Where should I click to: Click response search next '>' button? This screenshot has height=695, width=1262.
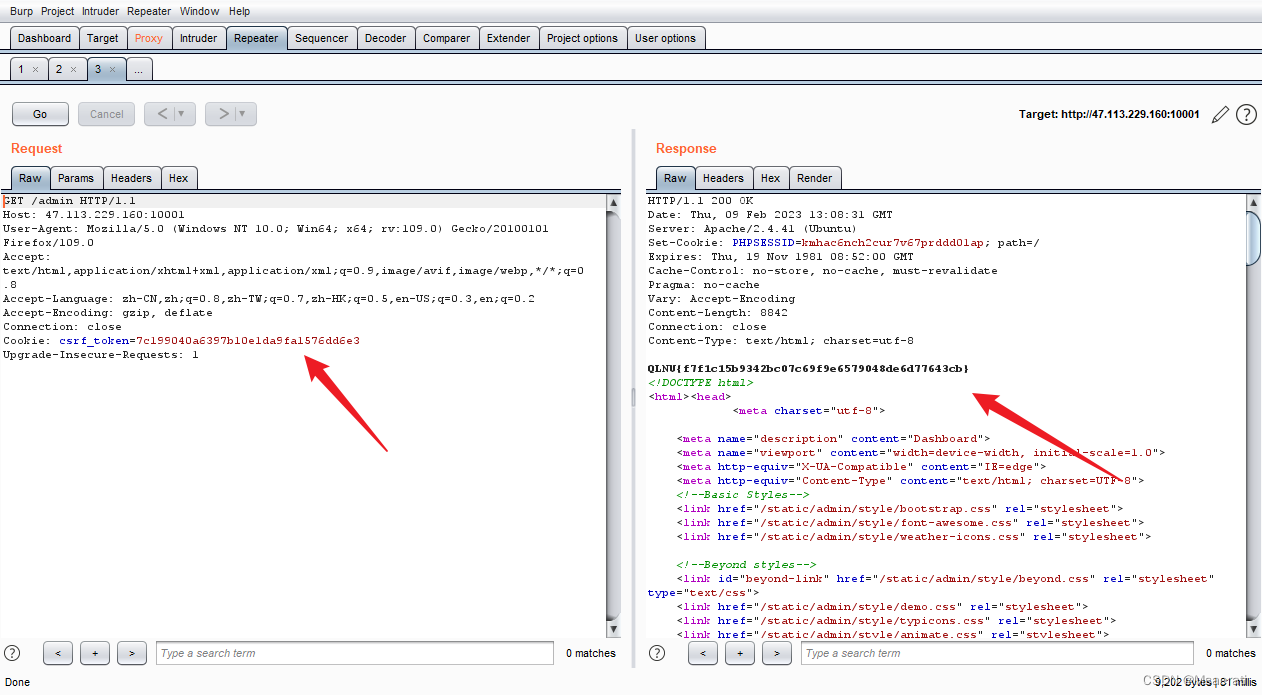pyautogui.click(x=777, y=653)
